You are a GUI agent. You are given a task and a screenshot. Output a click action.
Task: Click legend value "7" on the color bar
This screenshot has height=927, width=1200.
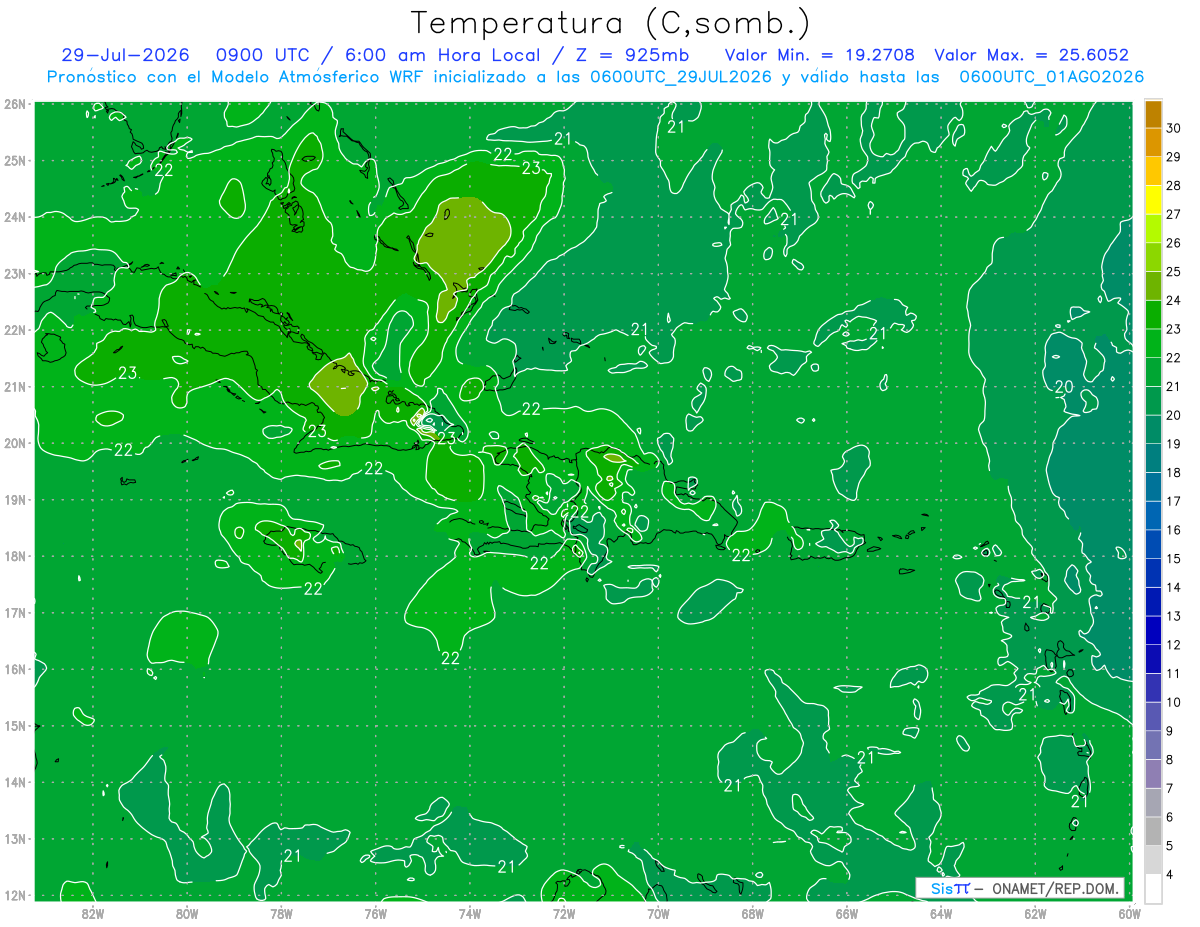1170,788
